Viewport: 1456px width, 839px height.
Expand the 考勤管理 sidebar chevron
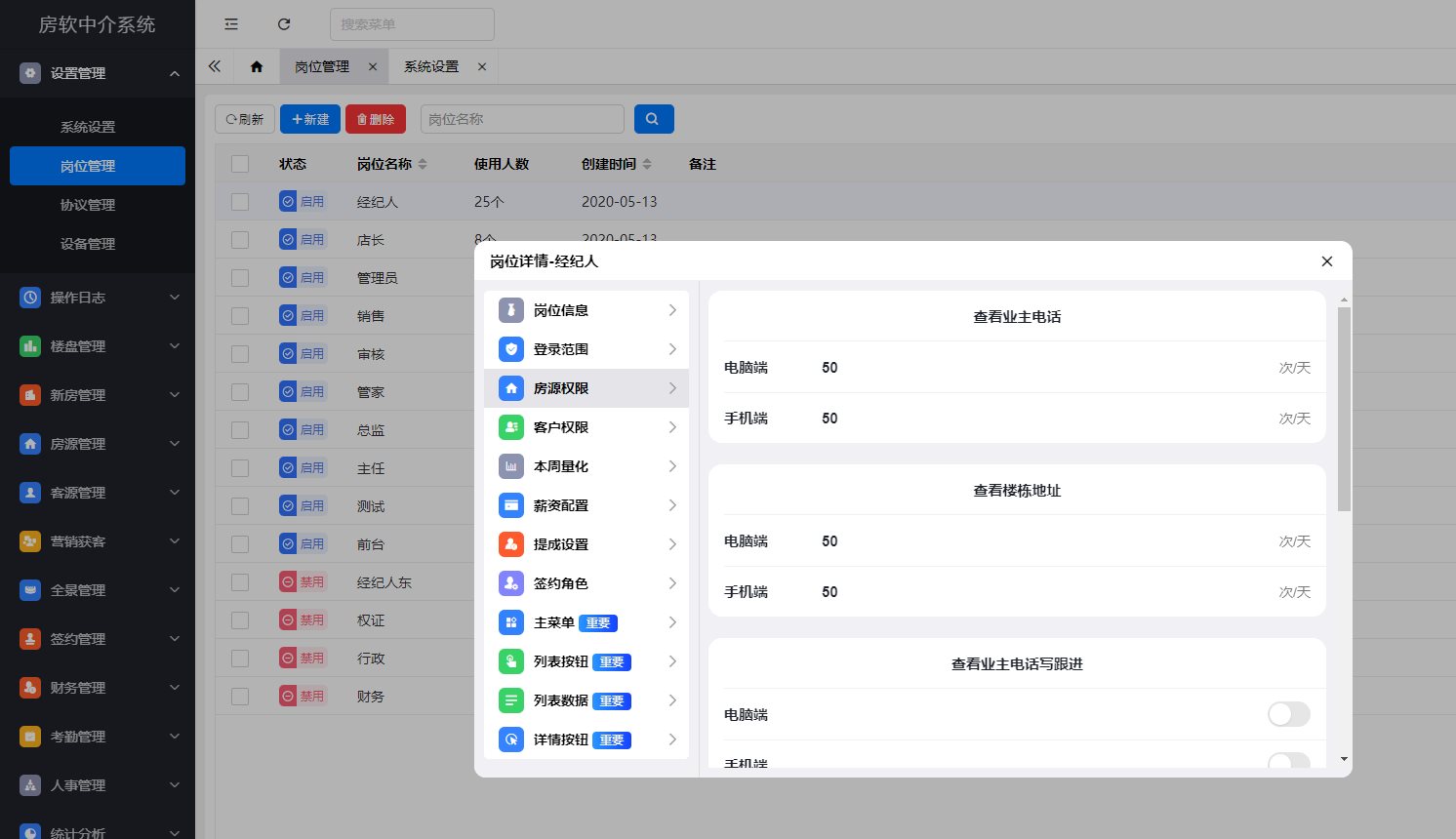tap(175, 737)
